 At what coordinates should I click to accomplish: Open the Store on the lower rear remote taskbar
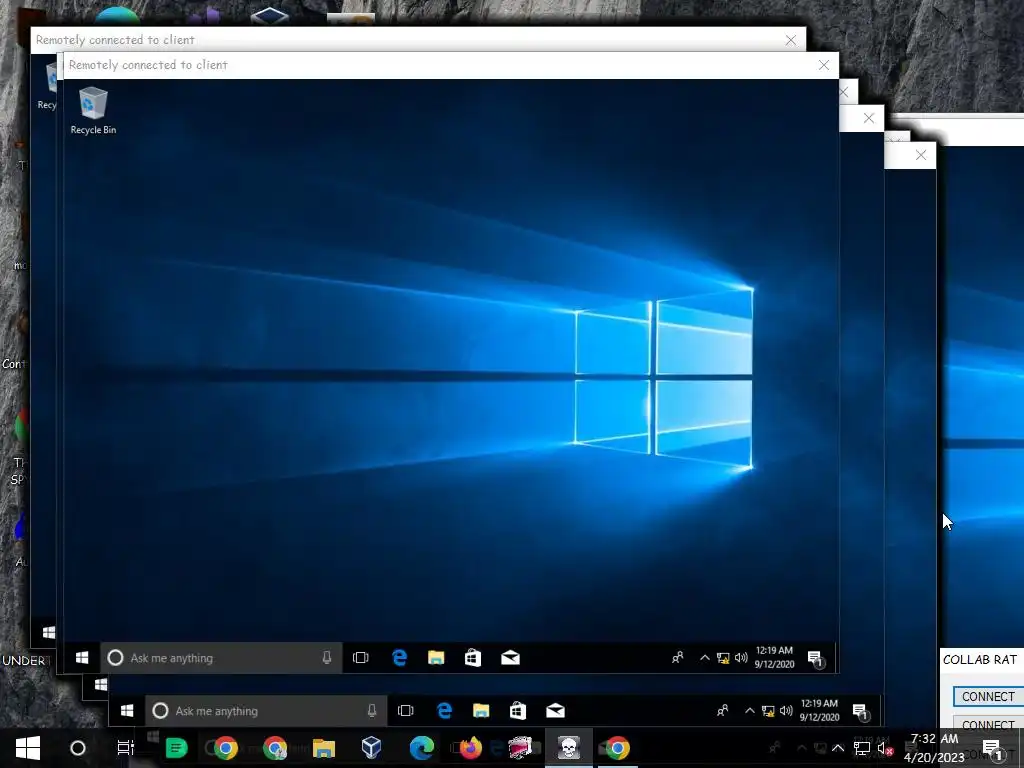pyautogui.click(x=518, y=711)
